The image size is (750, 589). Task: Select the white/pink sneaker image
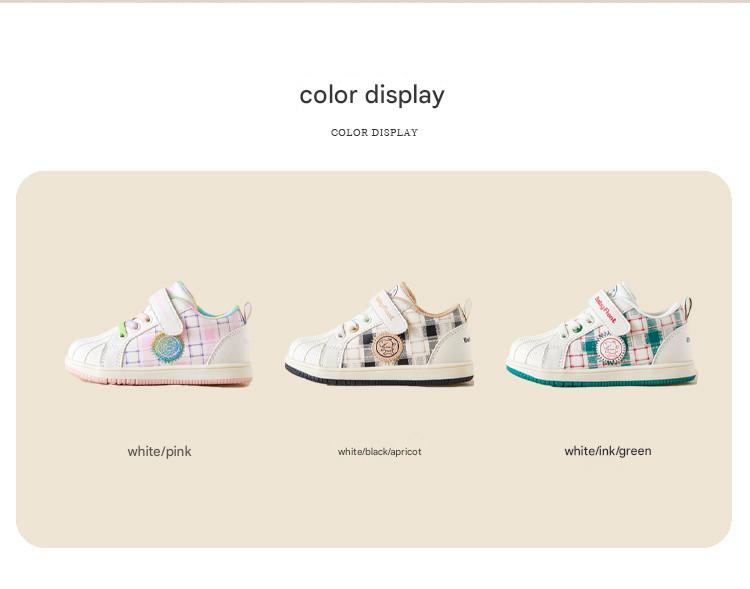[x=158, y=333]
